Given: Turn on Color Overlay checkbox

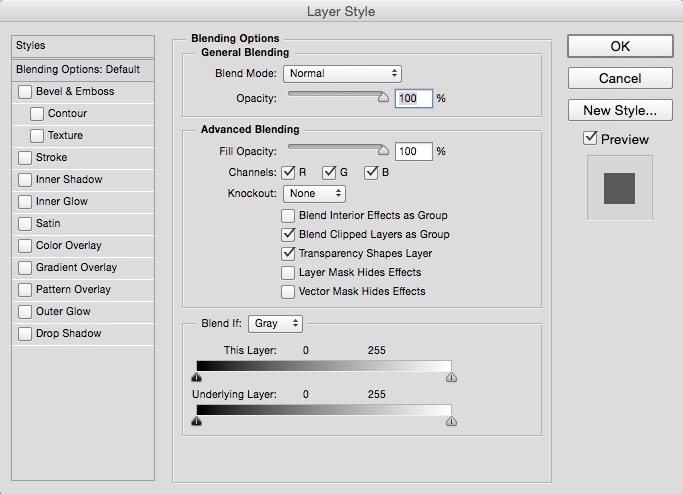Looking at the screenshot, I should 25,246.
